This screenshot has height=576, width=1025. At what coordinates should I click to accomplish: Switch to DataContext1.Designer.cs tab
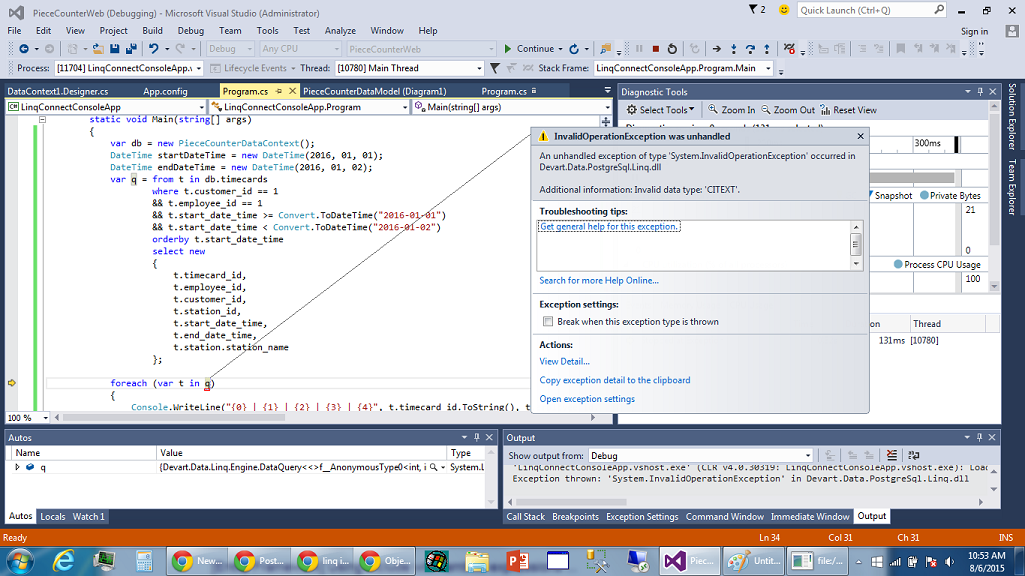[x=58, y=92]
